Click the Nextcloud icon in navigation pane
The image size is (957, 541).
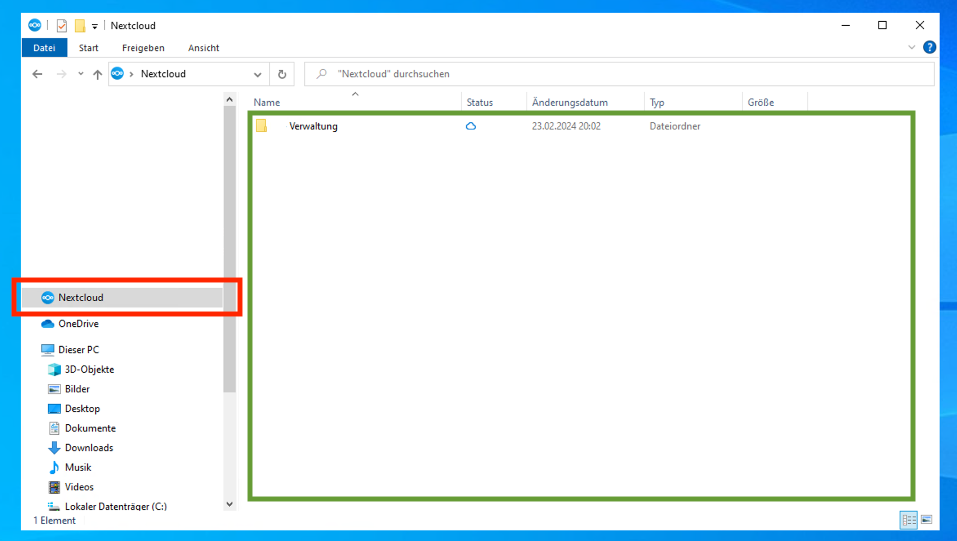[48, 298]
